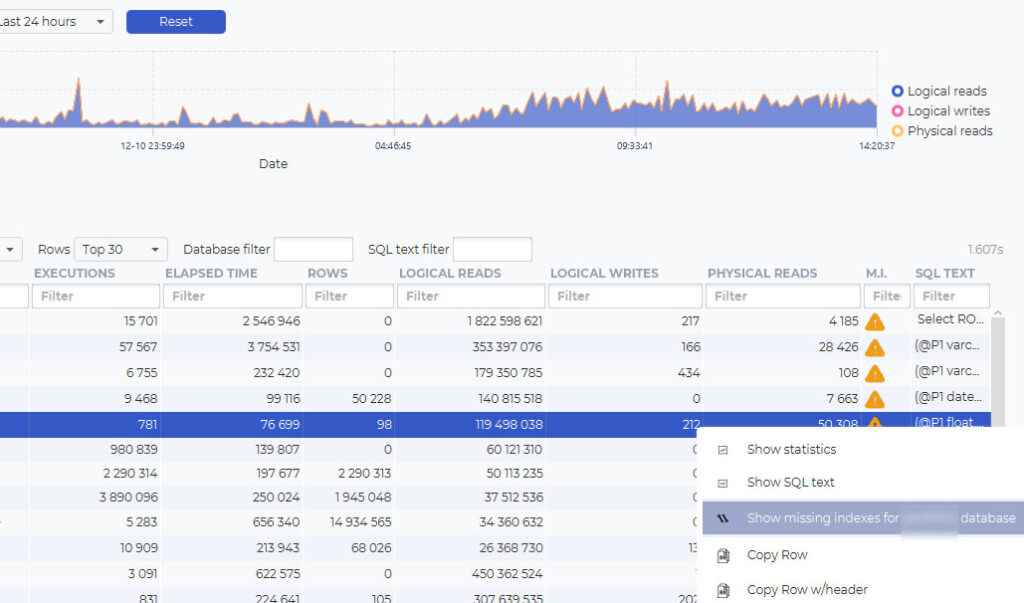Click the Copy Row w/header menu icon

click(x=723, y=590)
